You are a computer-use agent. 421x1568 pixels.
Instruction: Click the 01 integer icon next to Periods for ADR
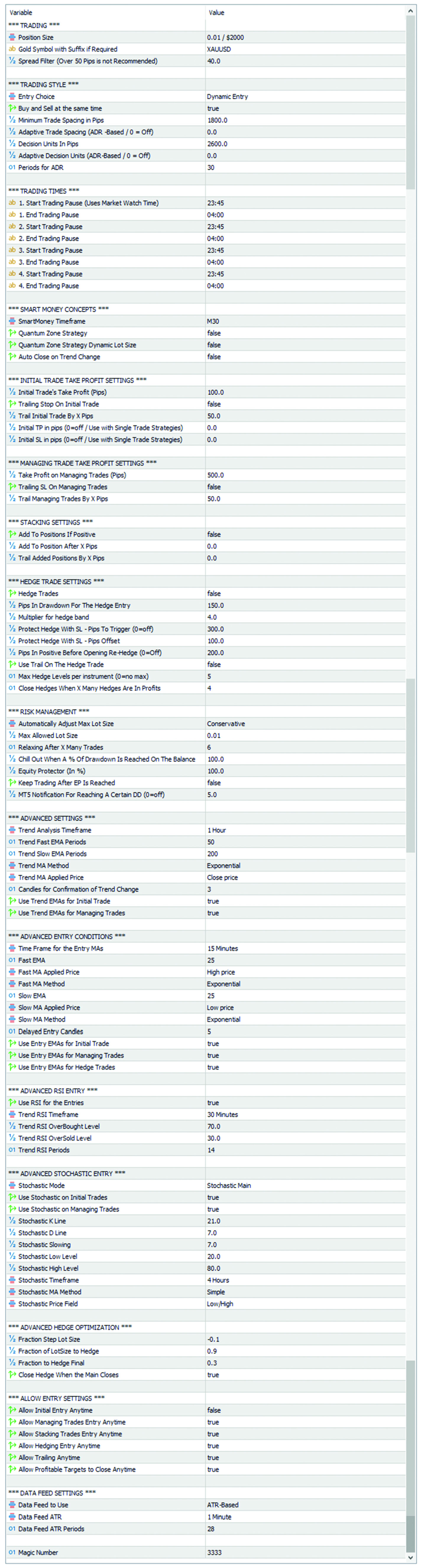[12, 167]
